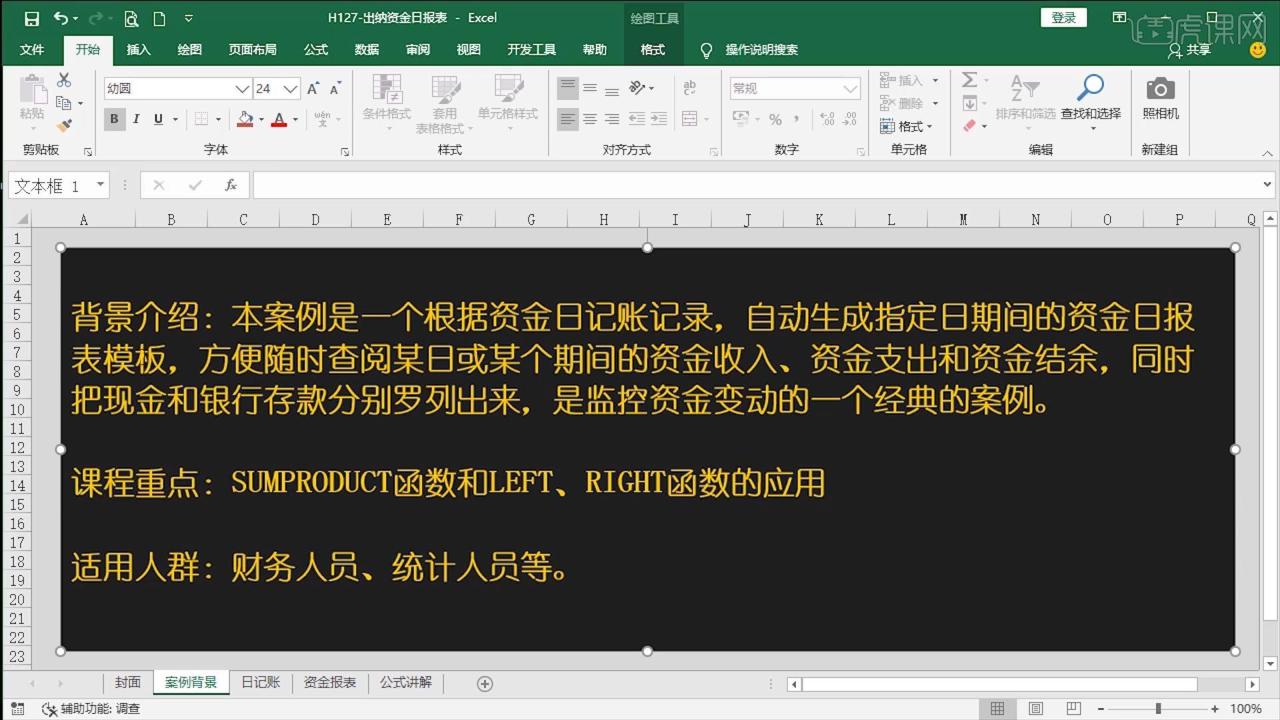Click the 共享 Share button
The image size is (1280, 720).
pyautogui.click(x=1190, y=49)
